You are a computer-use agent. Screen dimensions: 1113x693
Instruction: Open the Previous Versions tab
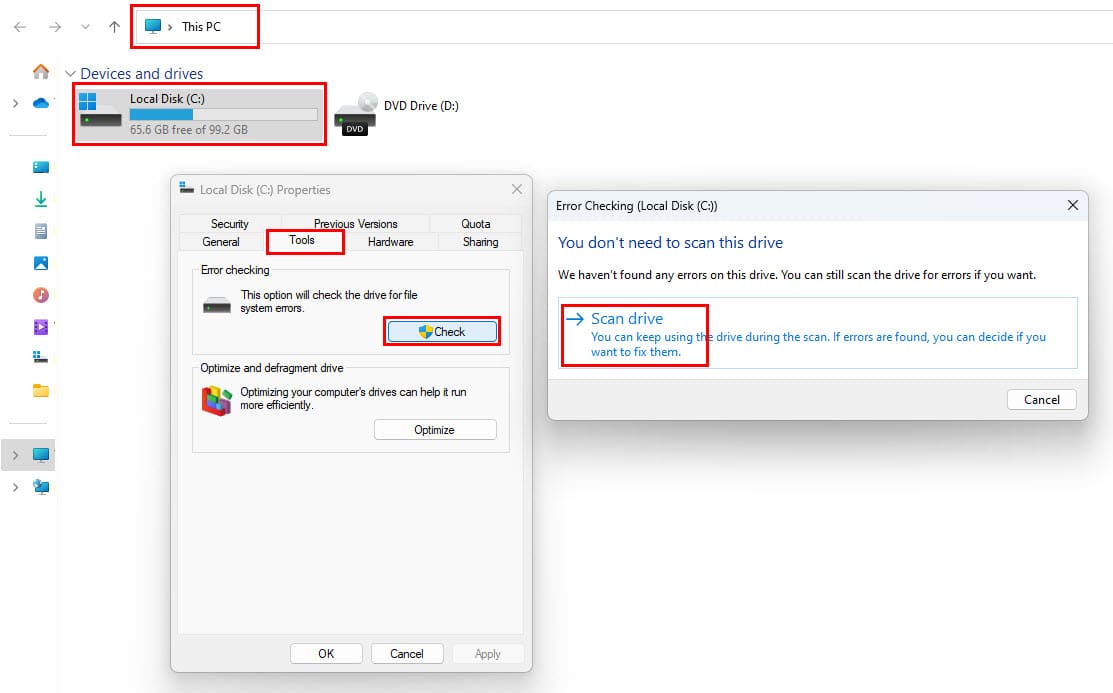tap(354, 223)
